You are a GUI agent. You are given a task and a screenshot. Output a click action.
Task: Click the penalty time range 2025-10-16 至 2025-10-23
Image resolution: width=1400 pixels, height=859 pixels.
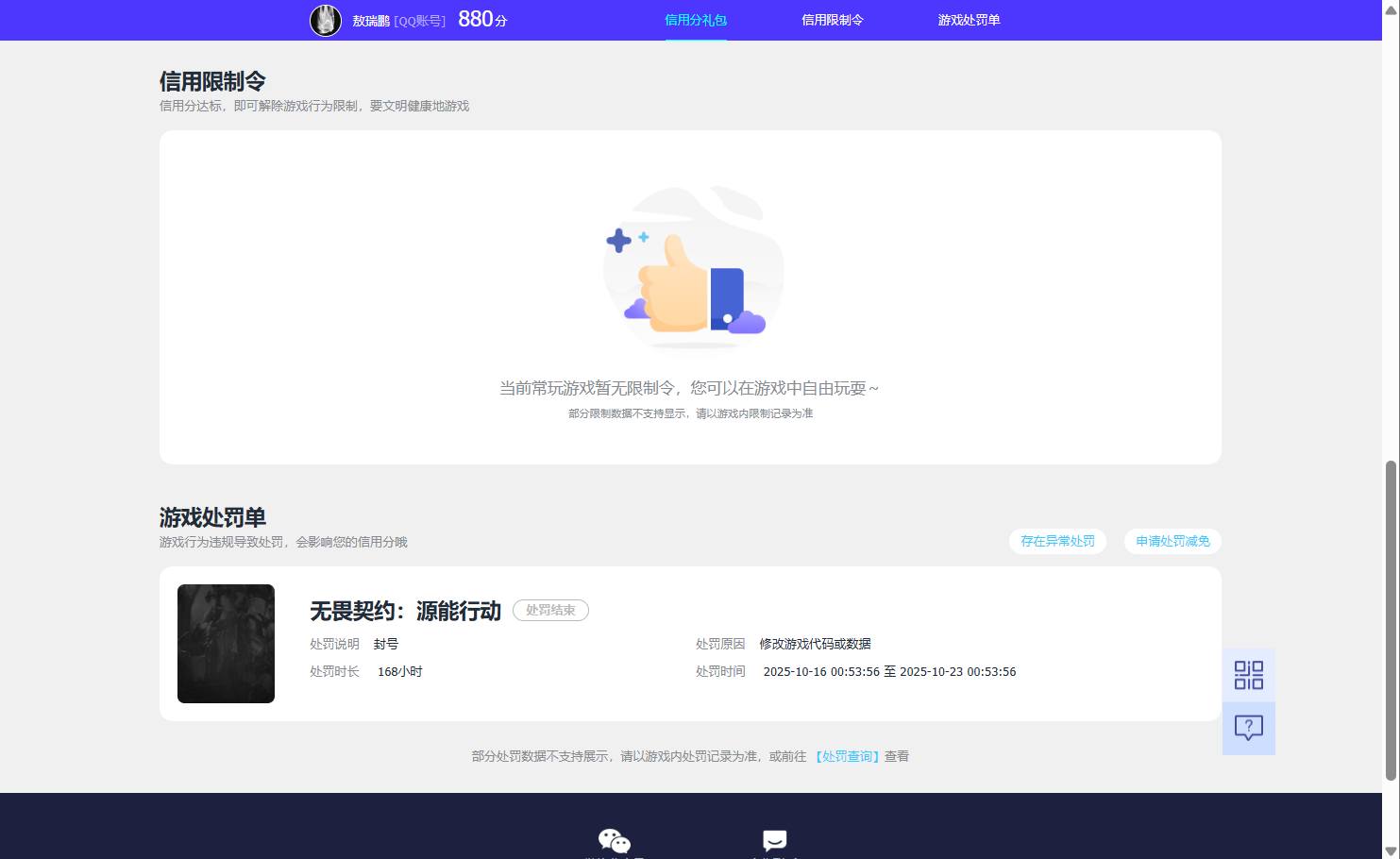tap(889, 672)
